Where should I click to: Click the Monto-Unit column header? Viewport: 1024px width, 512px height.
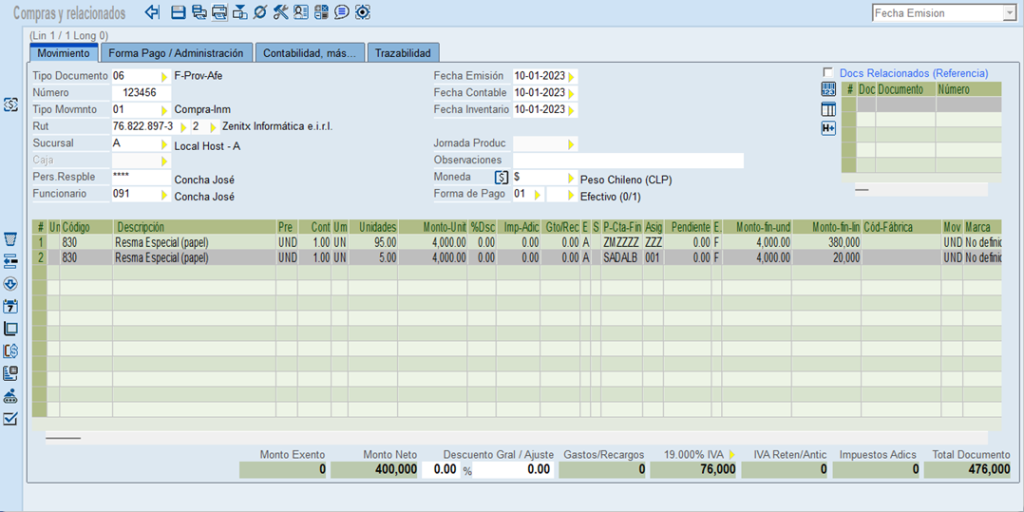coord(432,227)
